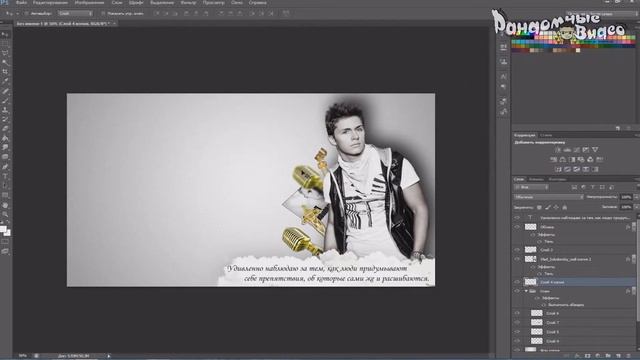640x360 pixels.
Task: Select the Clone Stamp tool
Action: click(x=5, y=110)
